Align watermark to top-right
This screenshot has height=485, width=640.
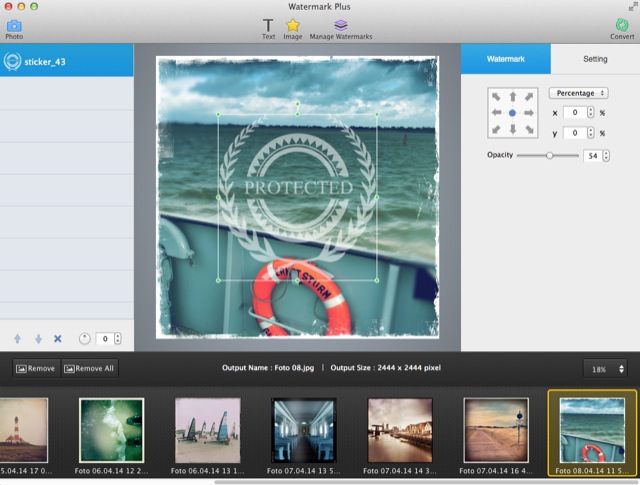click(529, 97)
